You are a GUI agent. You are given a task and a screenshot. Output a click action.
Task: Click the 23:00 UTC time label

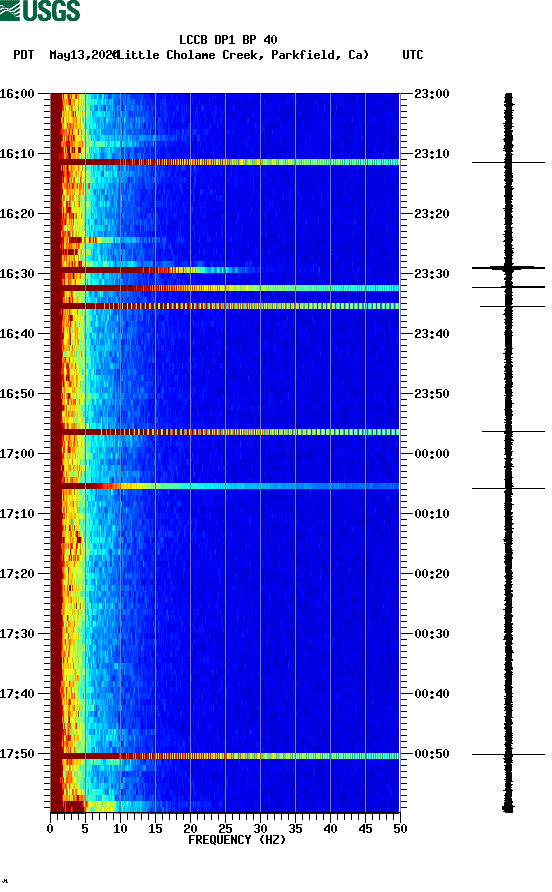coord(432,94)
